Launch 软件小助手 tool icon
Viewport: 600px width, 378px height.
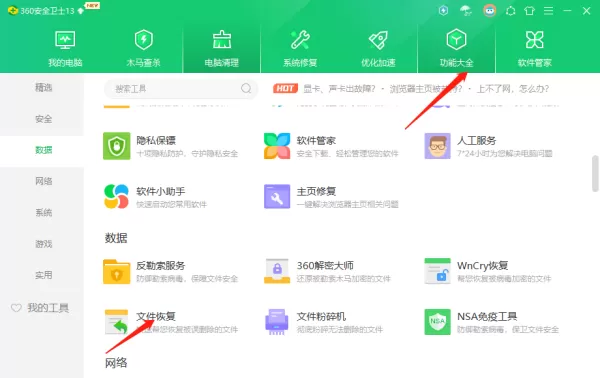[116, 196]
